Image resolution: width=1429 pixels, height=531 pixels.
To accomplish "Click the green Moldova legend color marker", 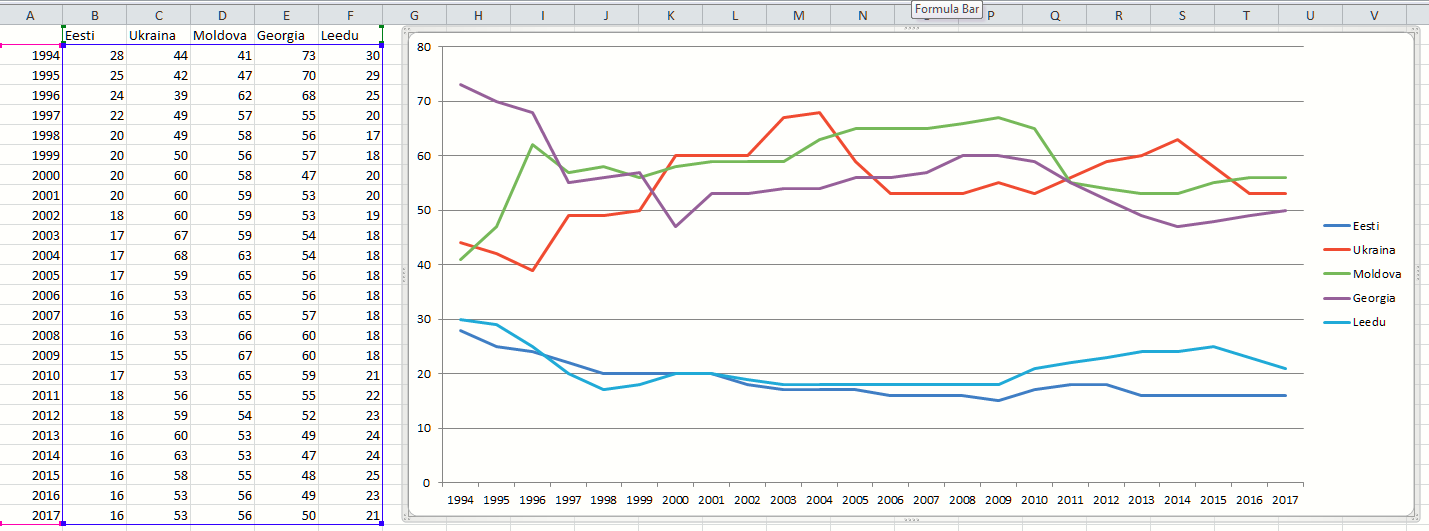I will click(1337, 274).
